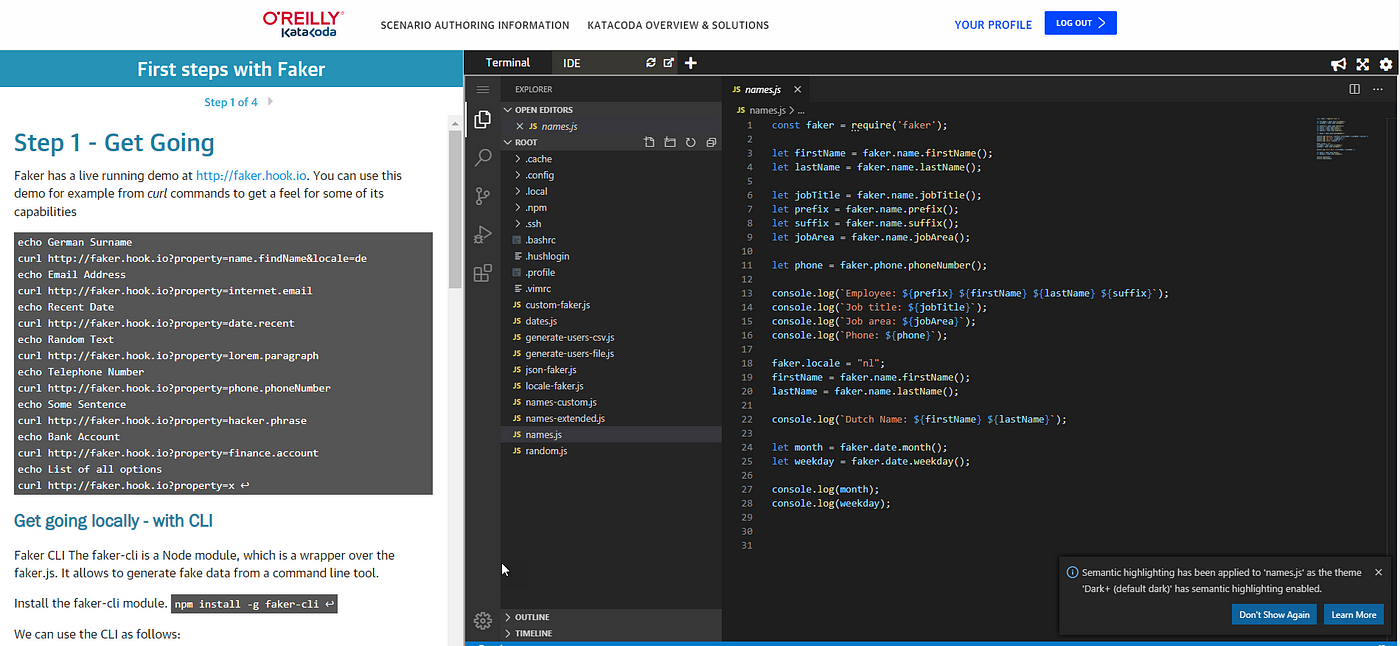Open the .vimrc file
This screenshot has width=1400, height=646.
pos(539,289)
